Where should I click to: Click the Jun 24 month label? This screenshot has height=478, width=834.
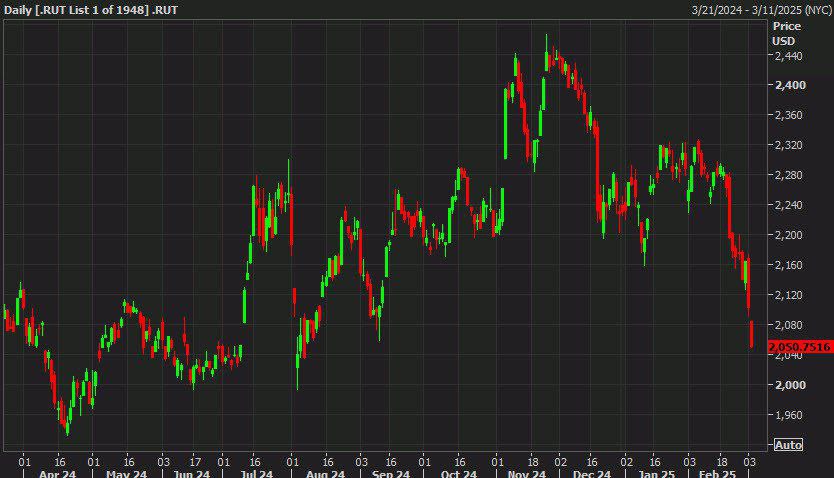click(191, 473)
